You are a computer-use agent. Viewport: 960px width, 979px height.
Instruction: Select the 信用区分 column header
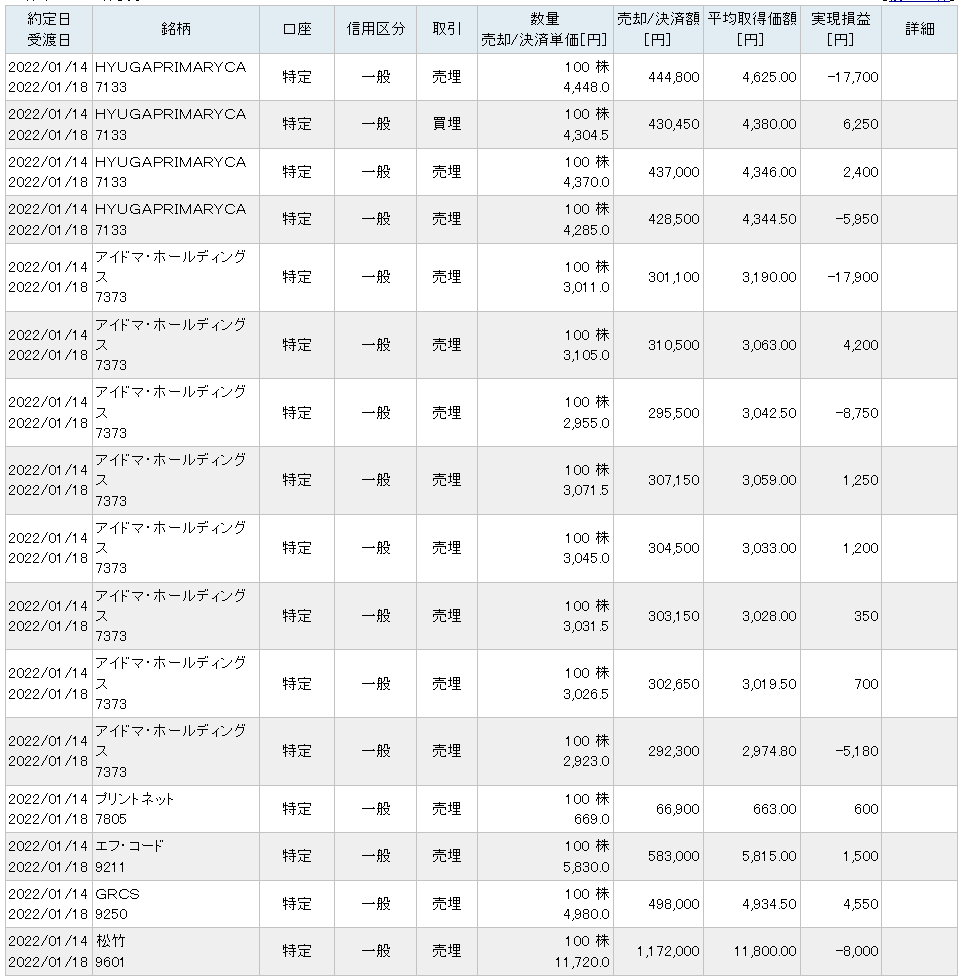(x=376, y=29)
